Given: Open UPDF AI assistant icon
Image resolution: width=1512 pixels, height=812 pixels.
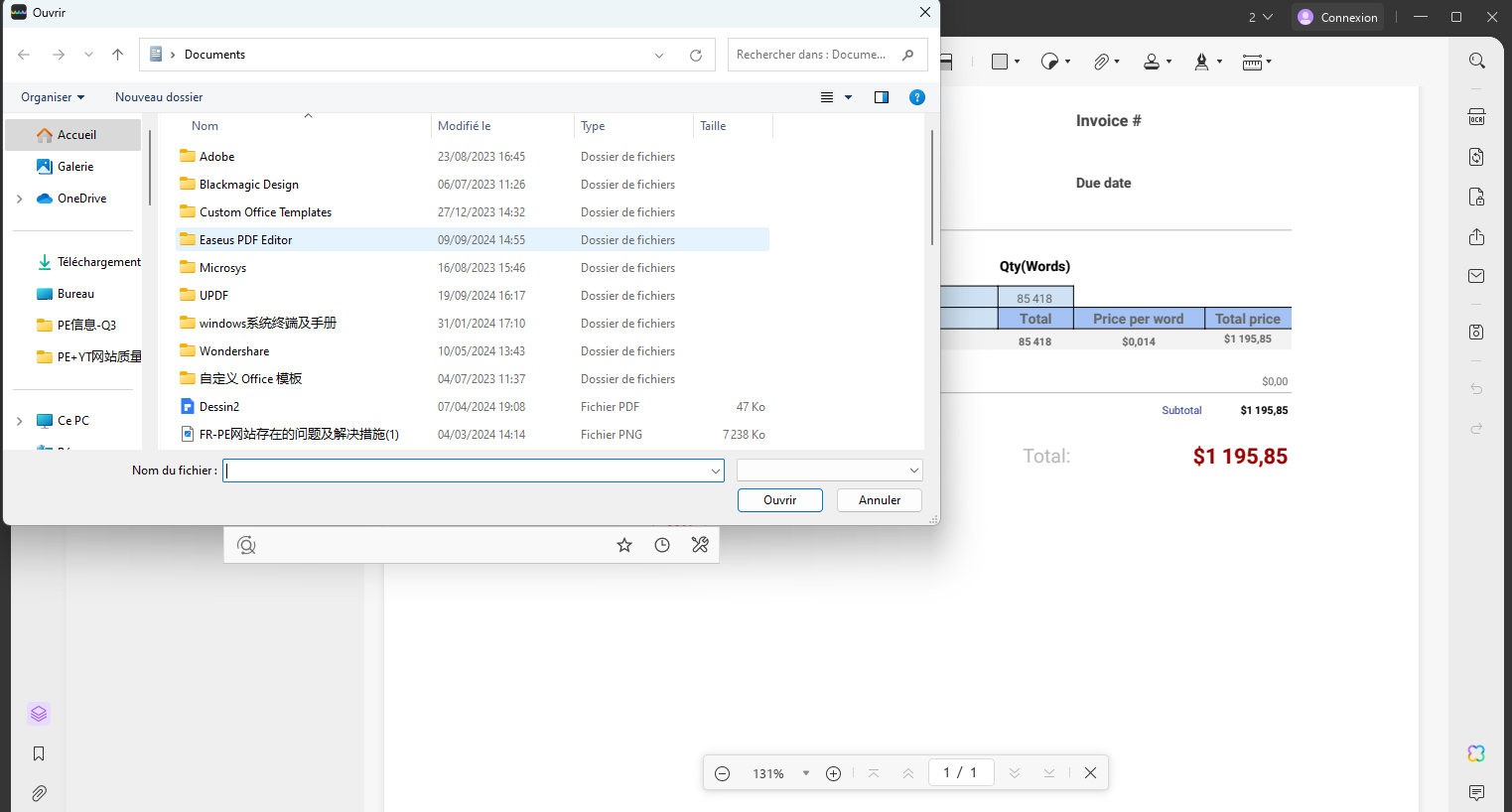Looking at the screenshot, I should coord(1477,753).
